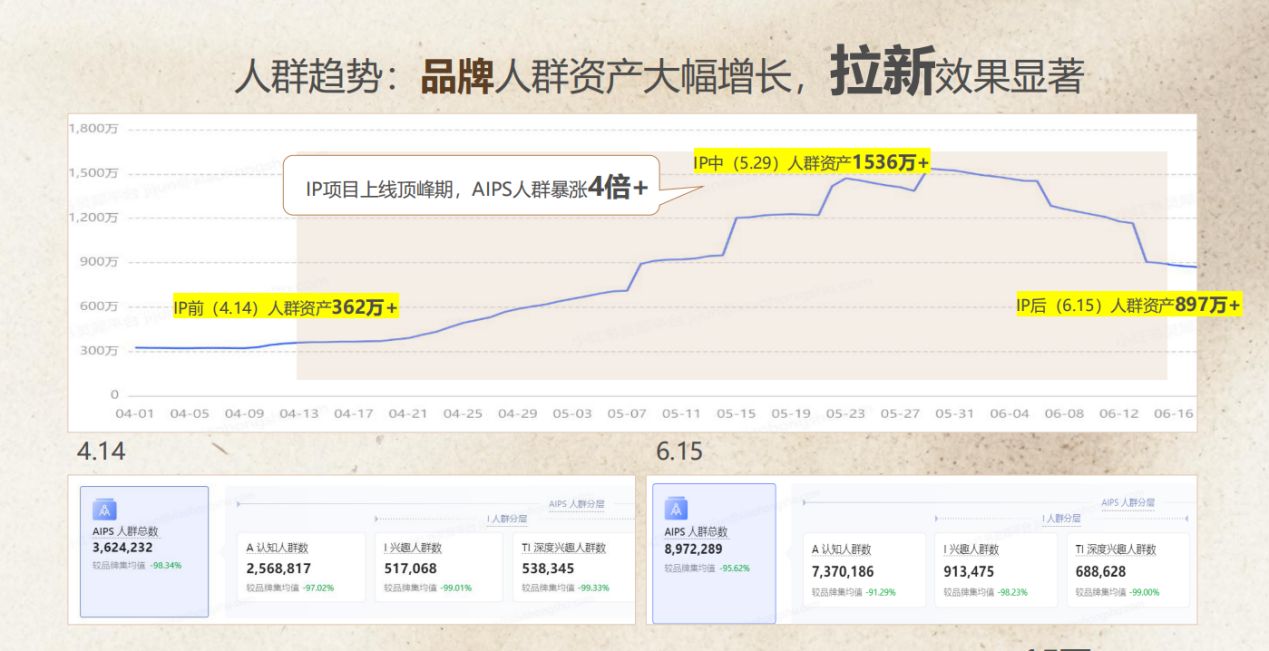Image resolution: width=1269 pixels, height=651 pixels.
Task: Select the 3,624,232 AIPS total card
Action: click(144, 551)
